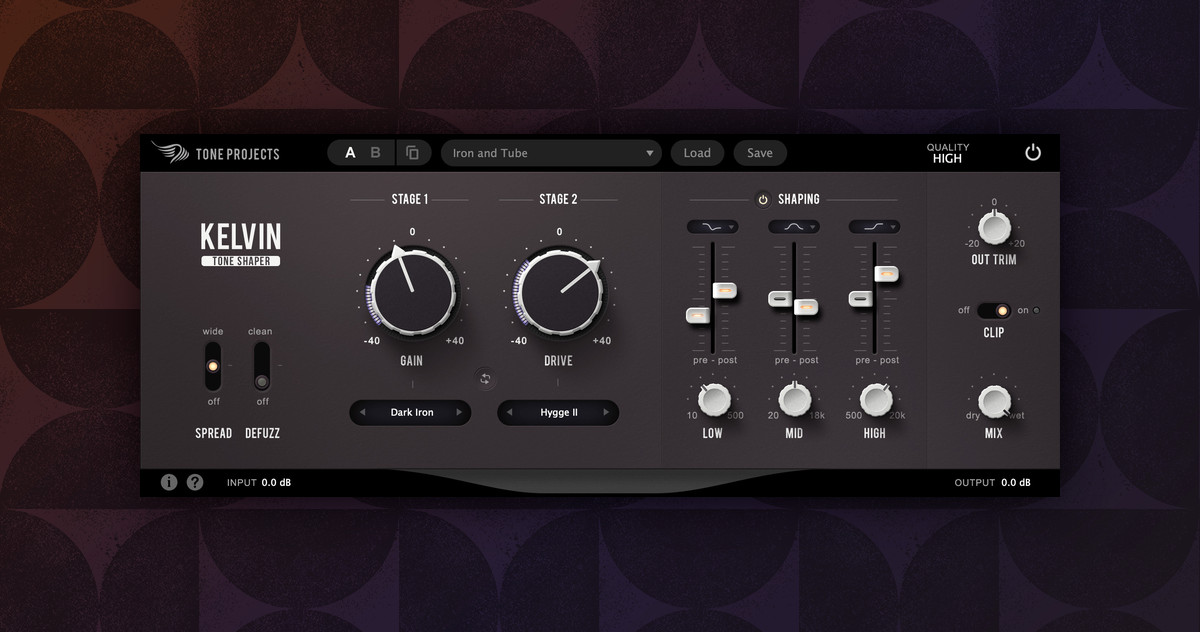Copy settings with the A/B copy icon

(x=412, y=153)
